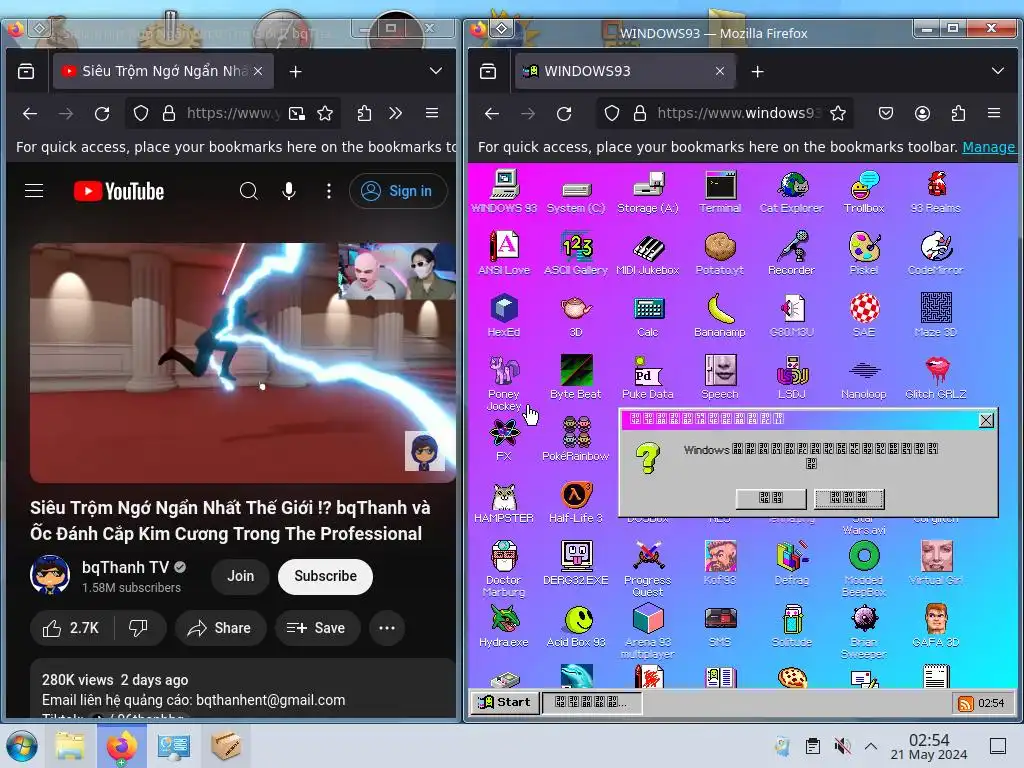This screenshot has width=1024, height=768.
Task: Open YouTube settings three-dot menu
Action: pos(328,191)
